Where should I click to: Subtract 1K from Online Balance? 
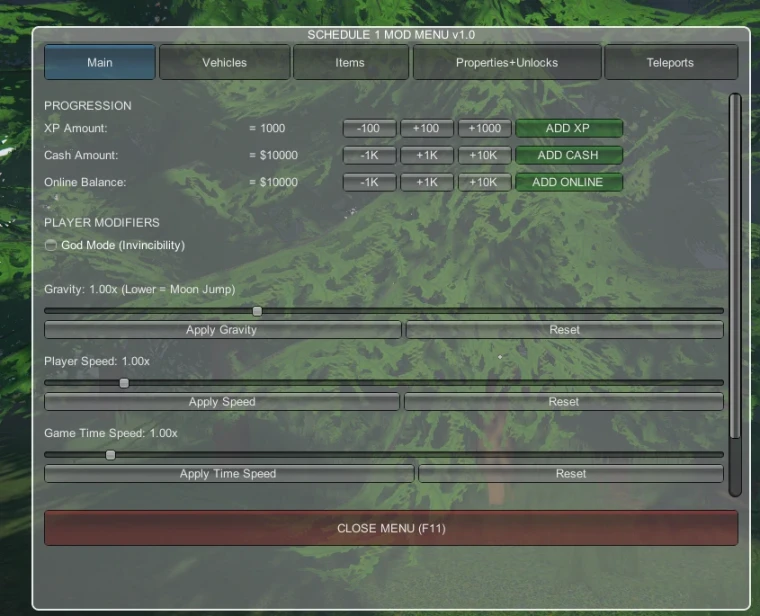(370, 182)
